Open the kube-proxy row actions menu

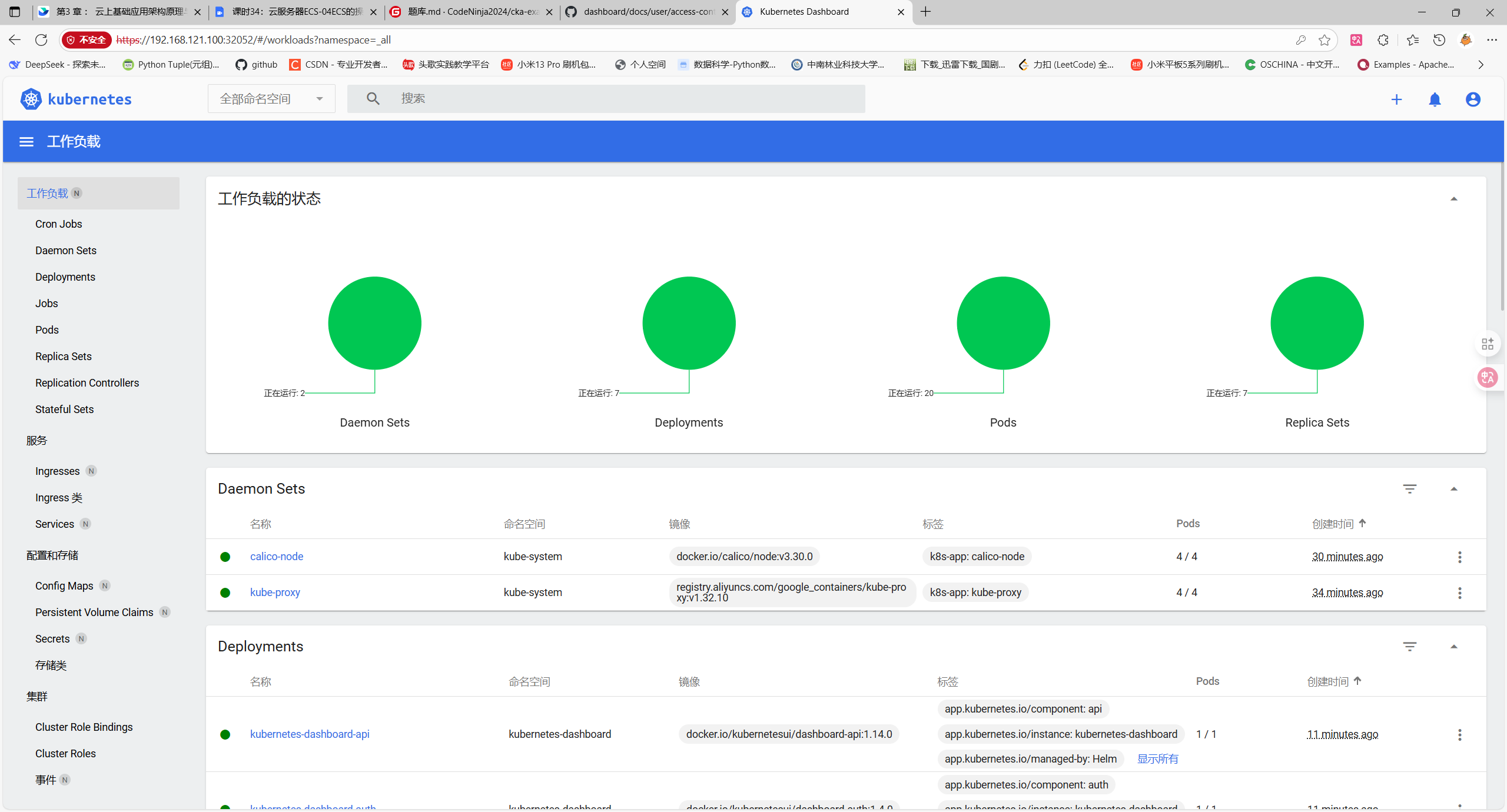coord(1459,593)
